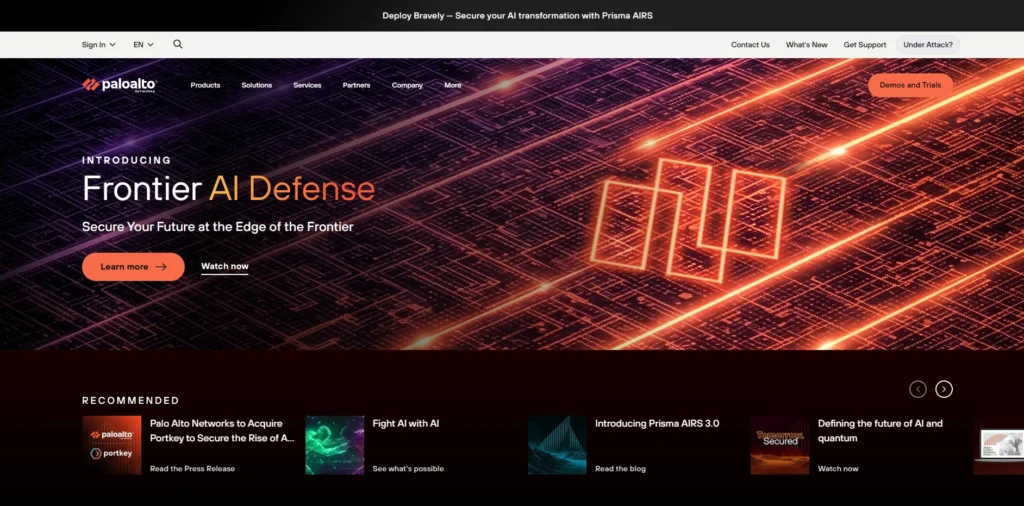Open the EN language selector
Screen dimensions: 1024x506
[144, 45]
